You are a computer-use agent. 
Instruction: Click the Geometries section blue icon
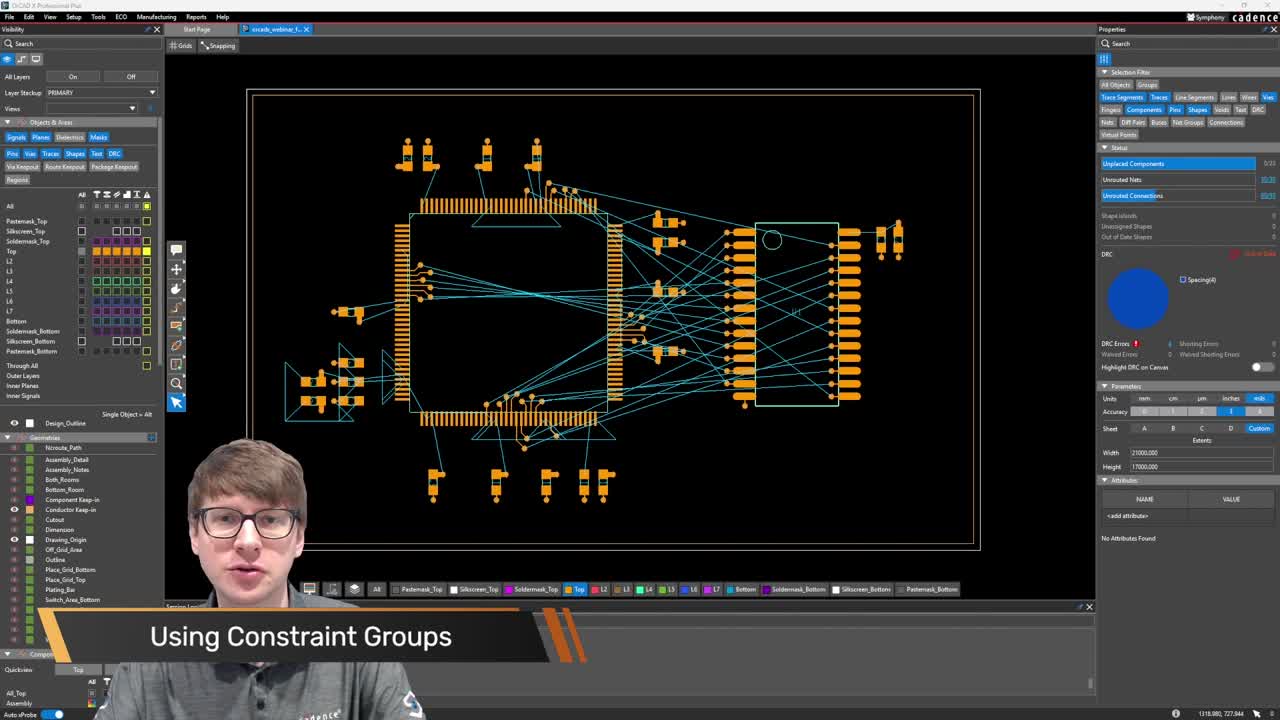pyautogui.click(x=151, y=438)
